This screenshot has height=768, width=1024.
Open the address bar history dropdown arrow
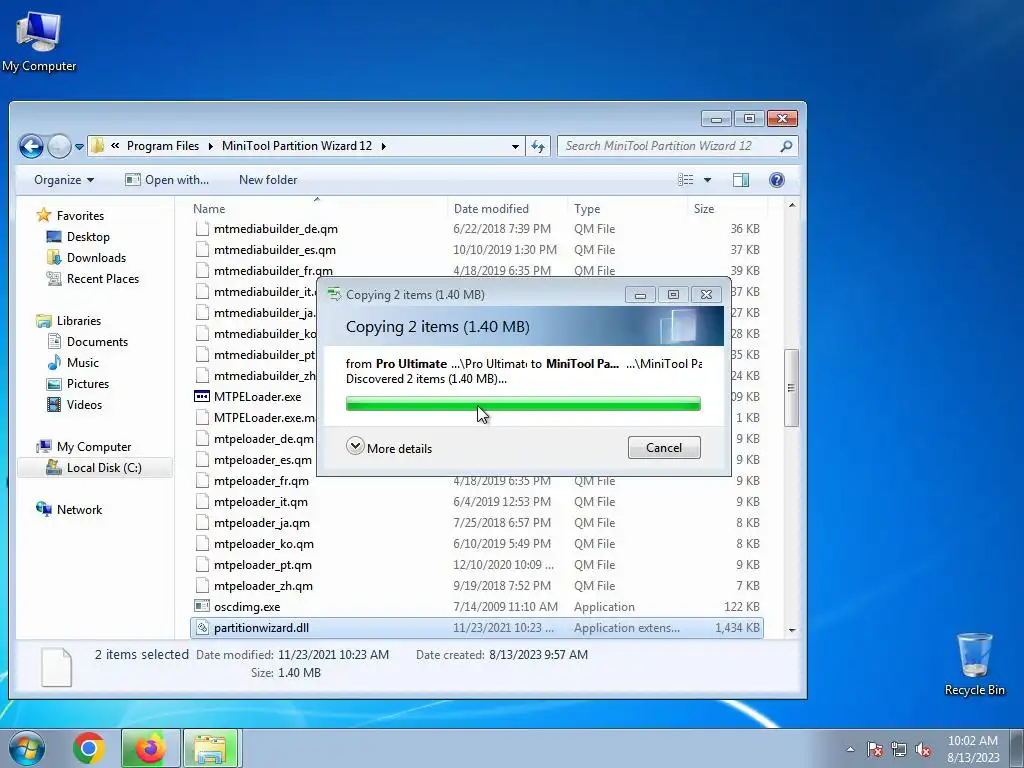(515, 146)
